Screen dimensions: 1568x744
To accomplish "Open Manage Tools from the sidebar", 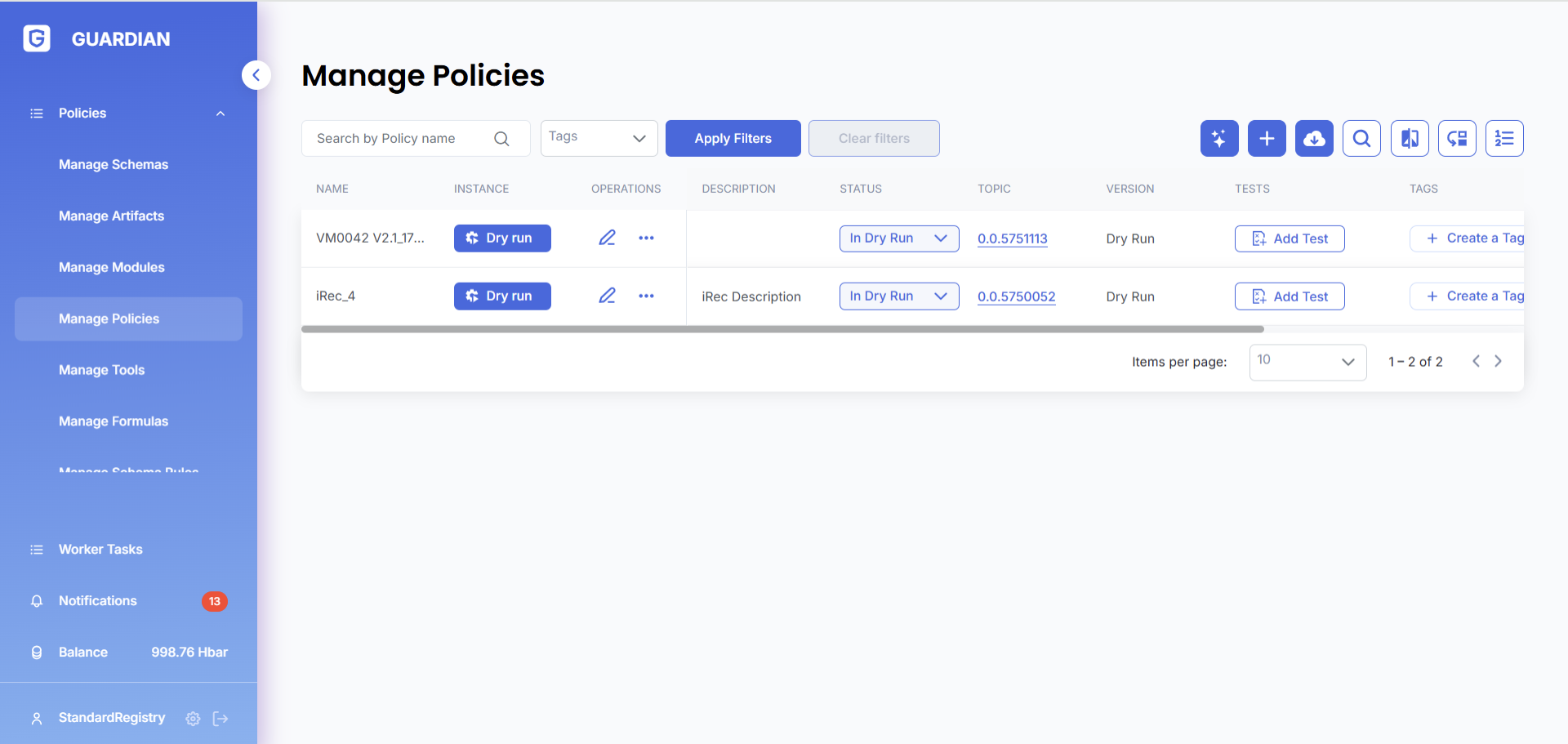I will [x=101, y=371].
